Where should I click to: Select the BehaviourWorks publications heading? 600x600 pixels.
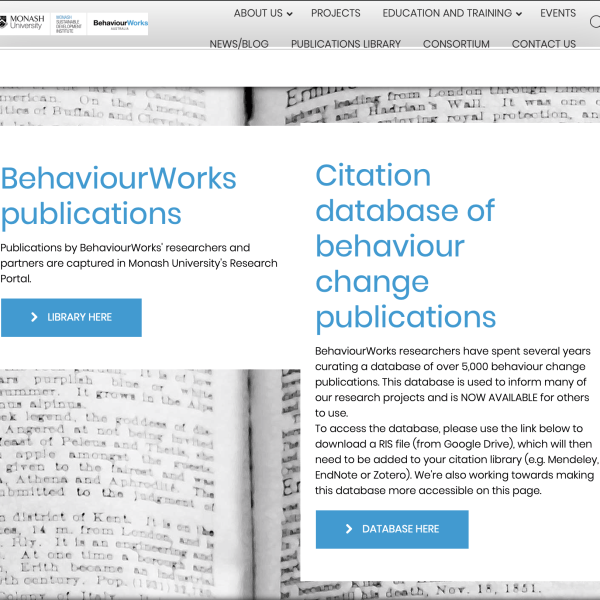(x=118, y=196)
